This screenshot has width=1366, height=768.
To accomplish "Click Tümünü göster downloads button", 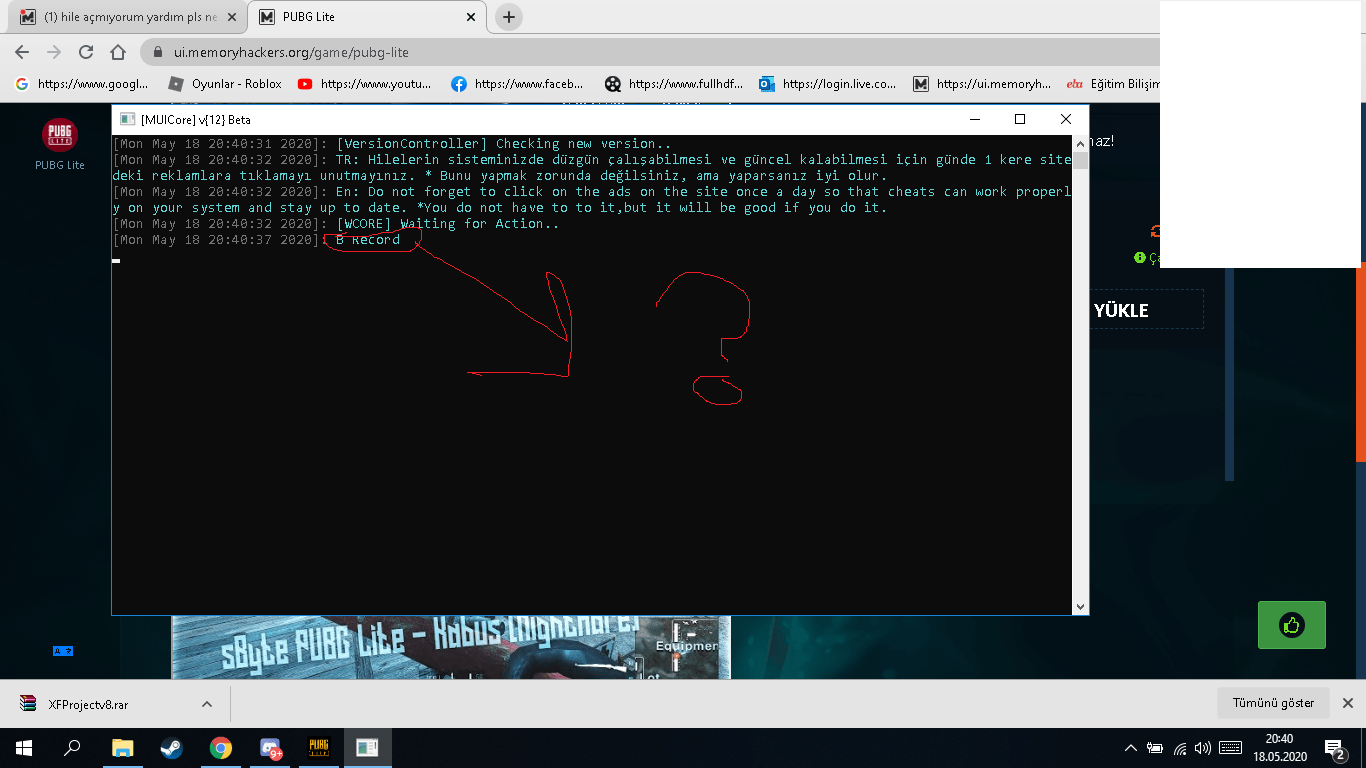I will [x=1273, y=703].
